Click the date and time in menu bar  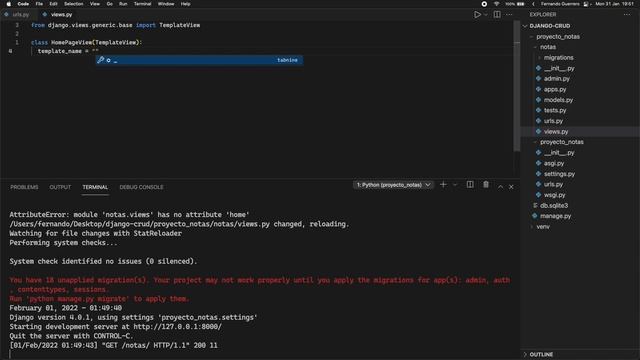pyautogui.click(x=614, y=4)
